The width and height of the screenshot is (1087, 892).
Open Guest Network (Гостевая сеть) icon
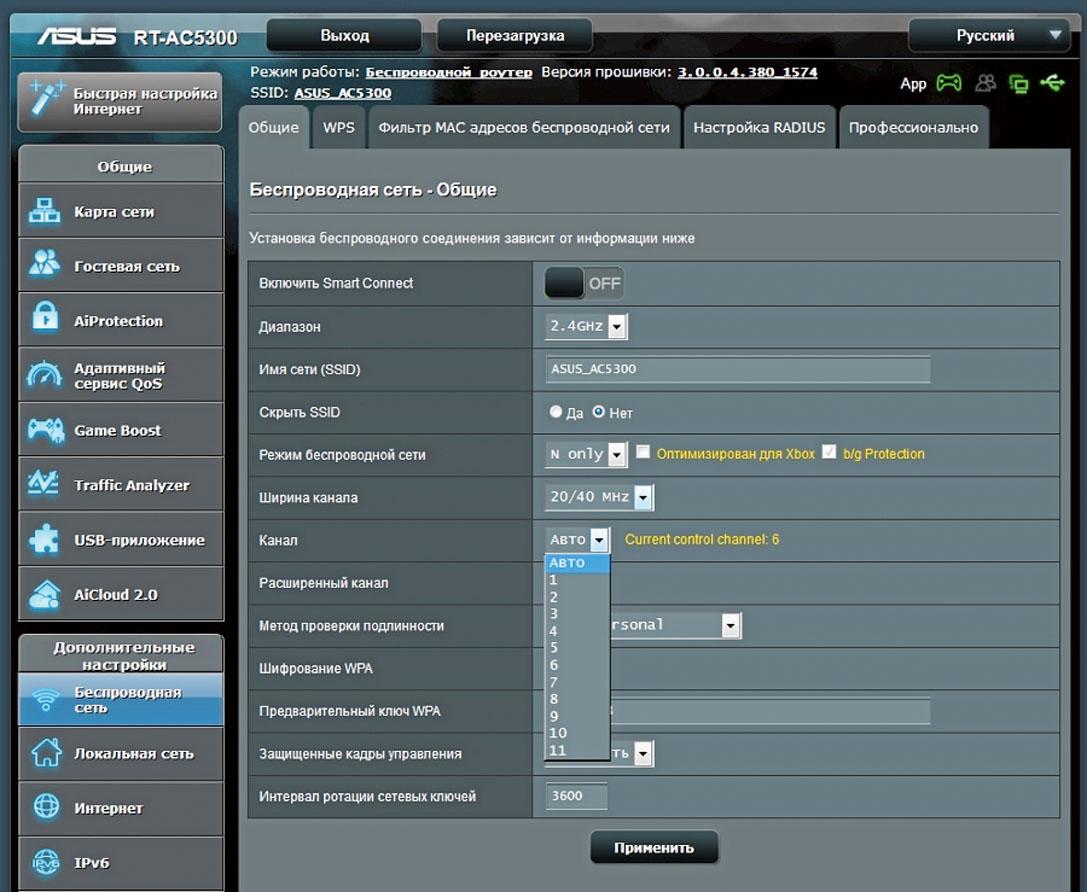(45, 265)
